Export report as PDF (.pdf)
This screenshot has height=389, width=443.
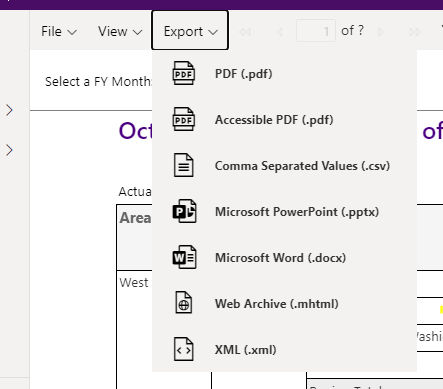[284, 73]
